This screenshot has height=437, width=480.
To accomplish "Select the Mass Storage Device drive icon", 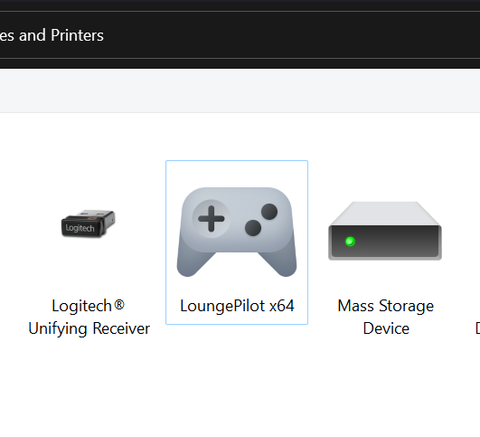I will pos(385,231).
